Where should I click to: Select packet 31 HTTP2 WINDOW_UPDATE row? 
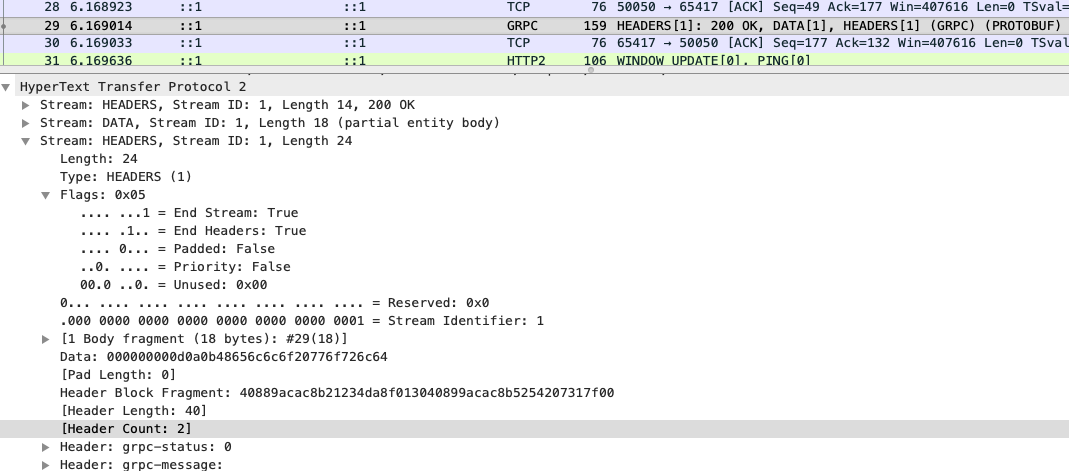tap(534, 60)
